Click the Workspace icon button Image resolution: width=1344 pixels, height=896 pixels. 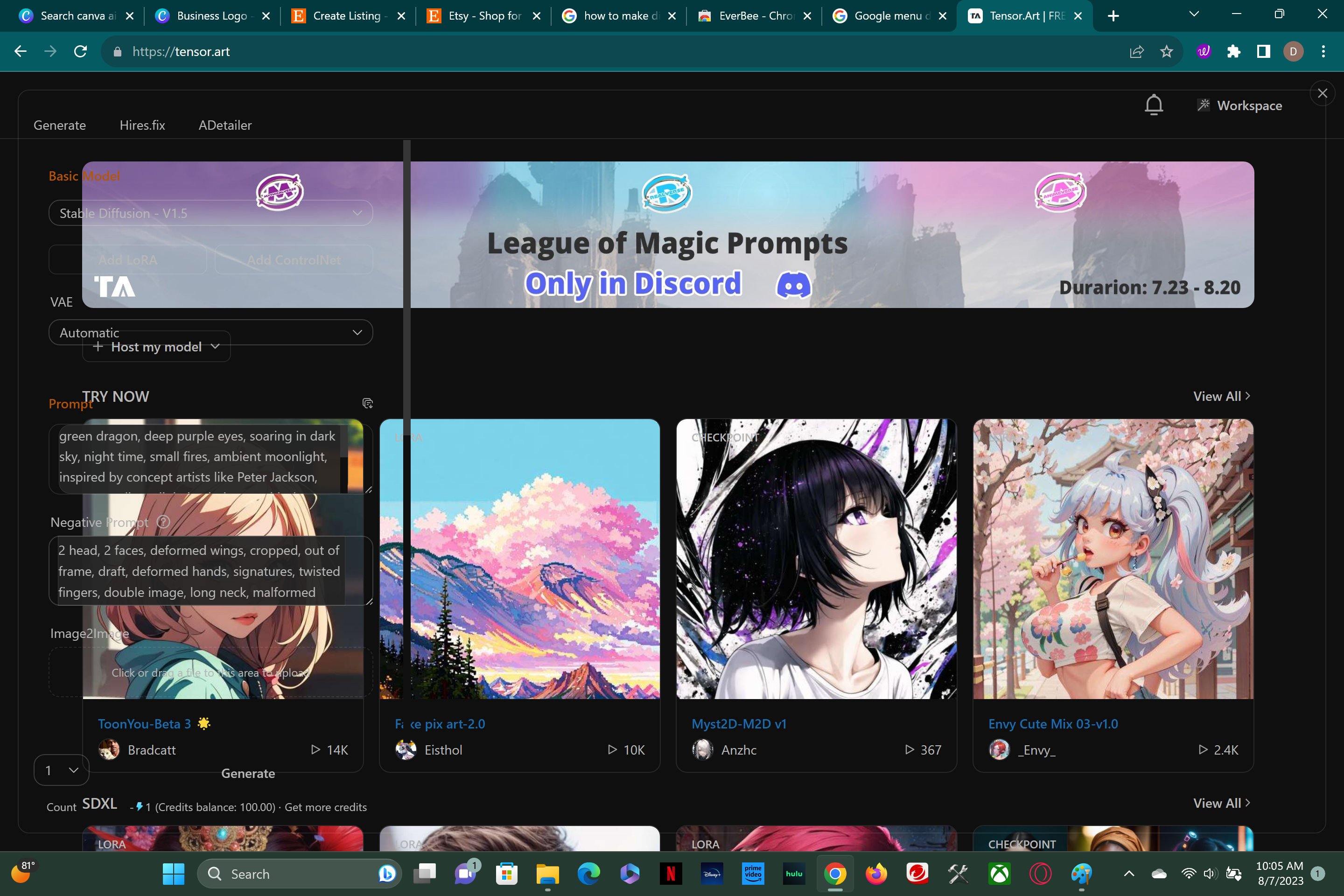click(1203, 104)
